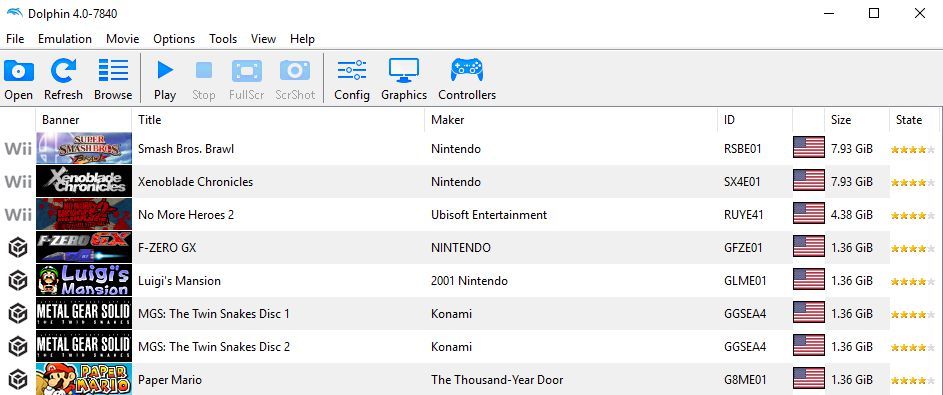Screen dimensions: 943x395
Task: Sort games by Size column header
Action: (x=857, y=120)
